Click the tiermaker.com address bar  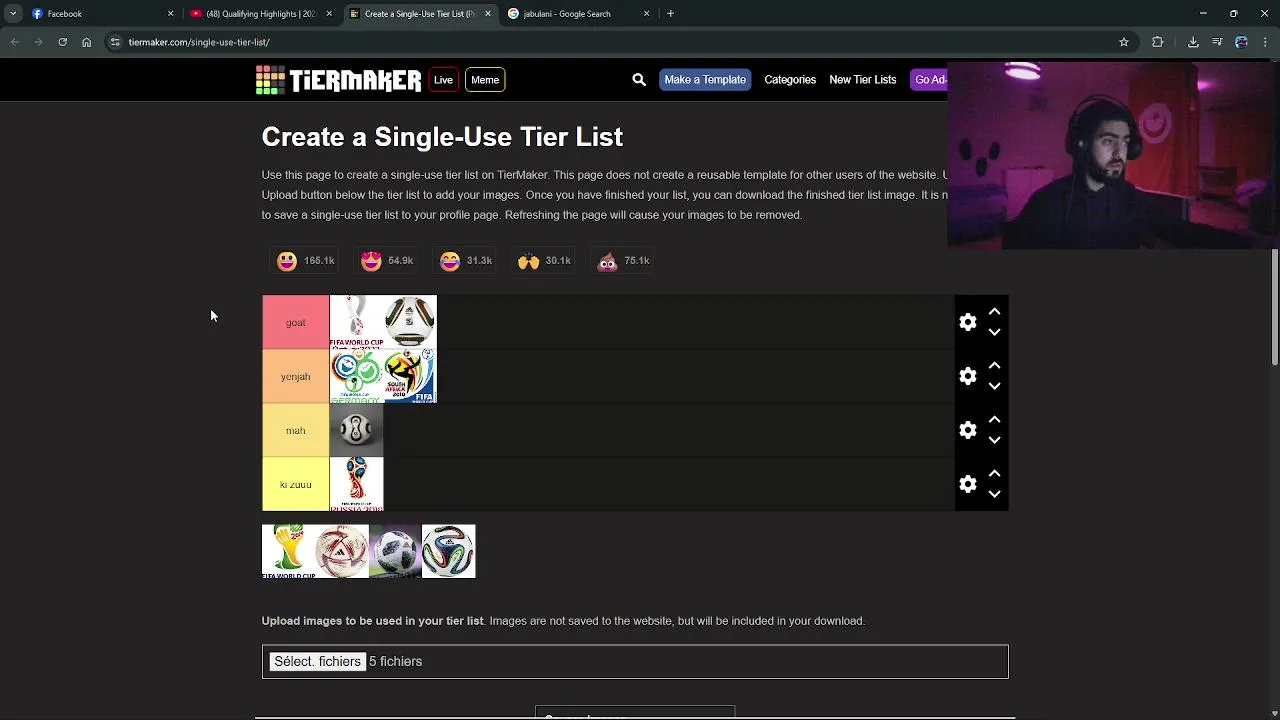620,42
